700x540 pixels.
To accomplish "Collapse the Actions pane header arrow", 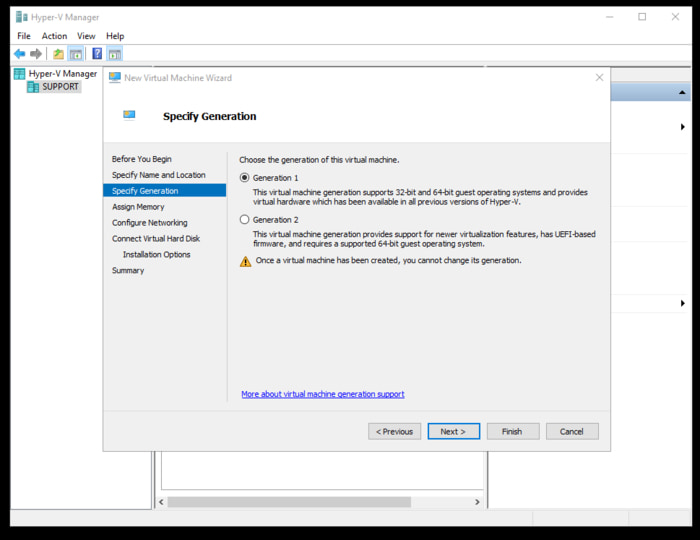I will click(683, 92).
